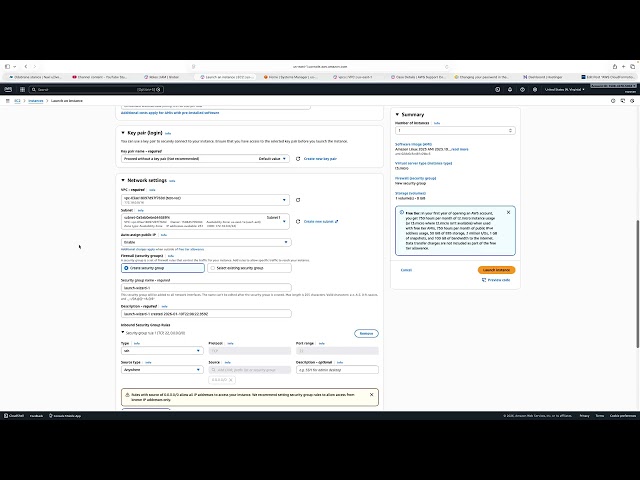Screen dimensions: 640x480
Task: Click the Network settings Info link
Action: point(172,181)
